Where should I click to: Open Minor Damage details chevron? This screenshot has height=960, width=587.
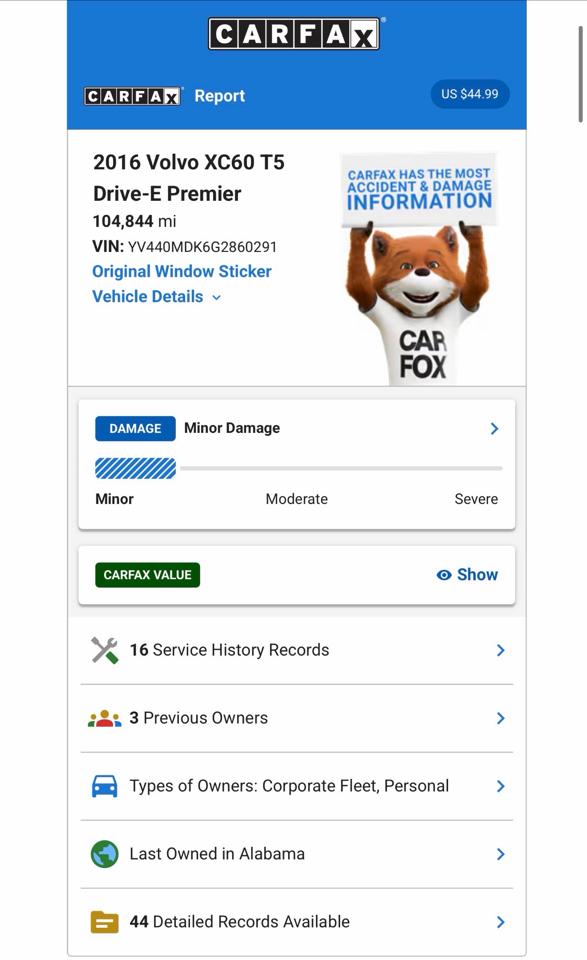(495, 429)
